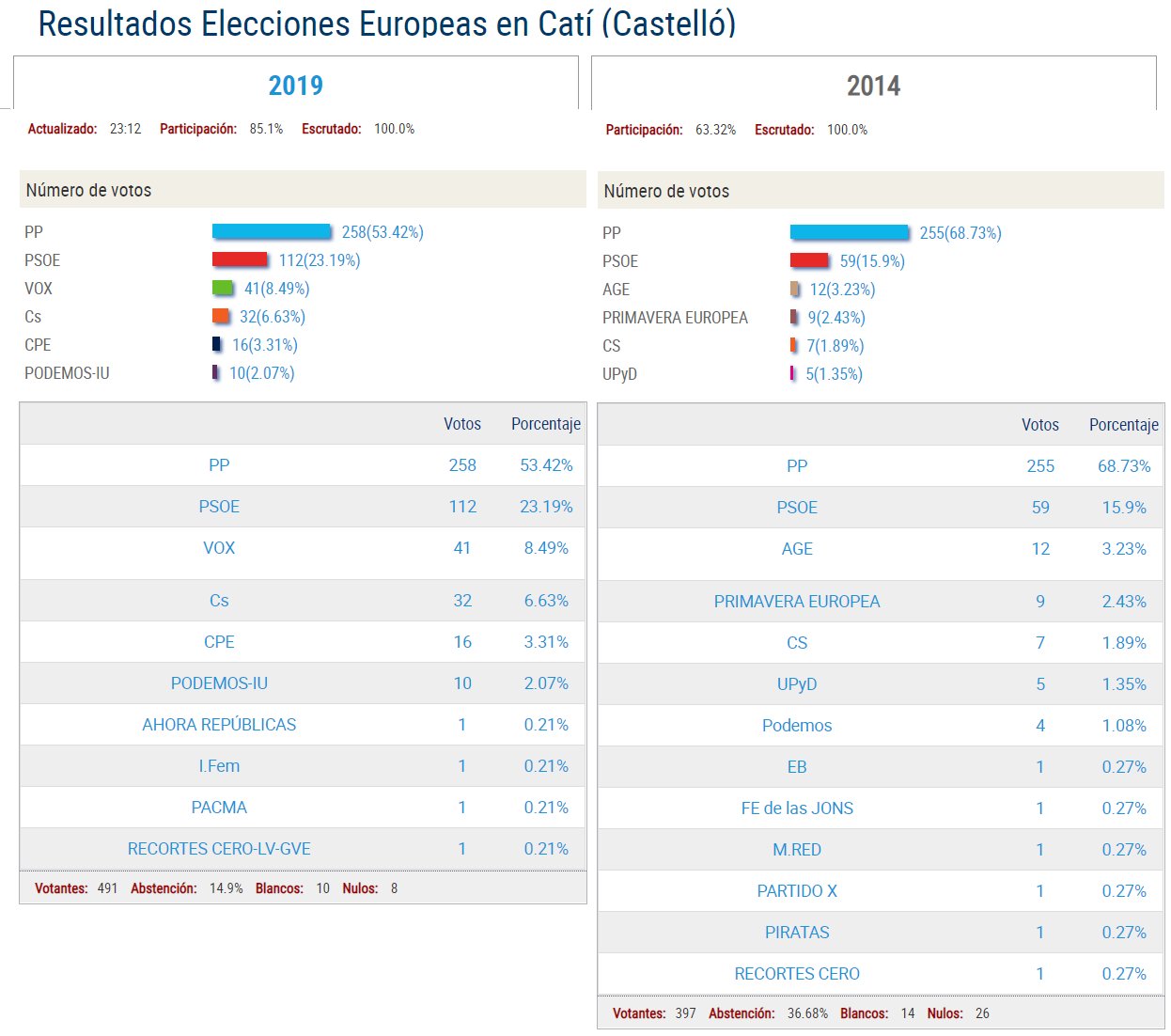Image resolution: width=1171 pixels, height=1036 pixels.
Task: Select the Actualizado 23:12 time
Action: click(x=125, y=129)
